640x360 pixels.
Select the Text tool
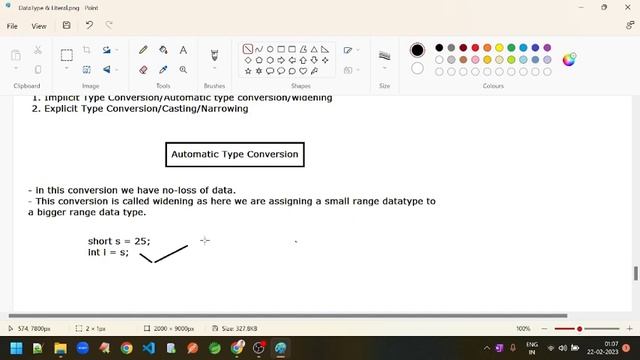tap(183, 50)
